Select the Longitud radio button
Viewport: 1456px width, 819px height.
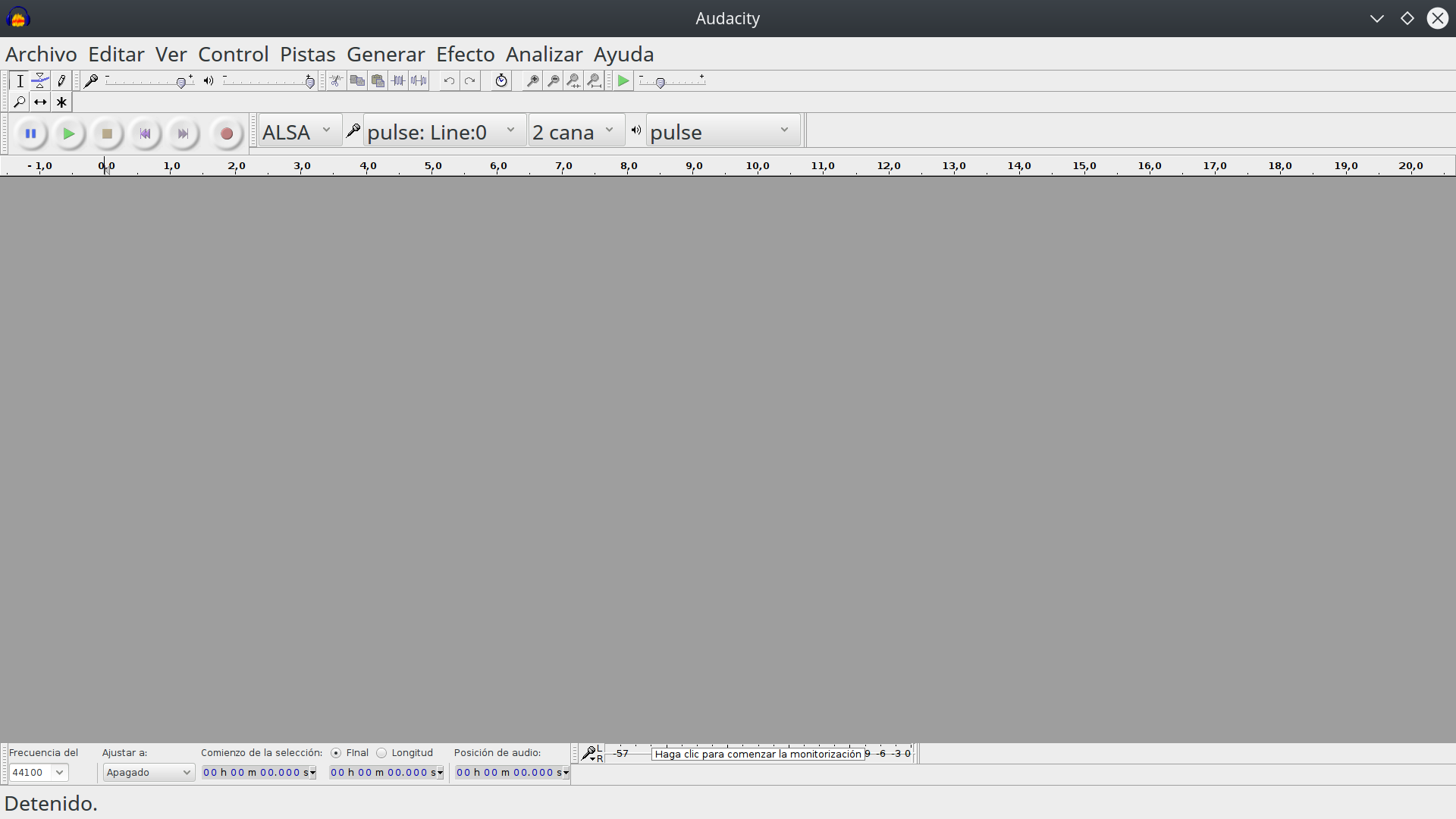coord(381,753)
